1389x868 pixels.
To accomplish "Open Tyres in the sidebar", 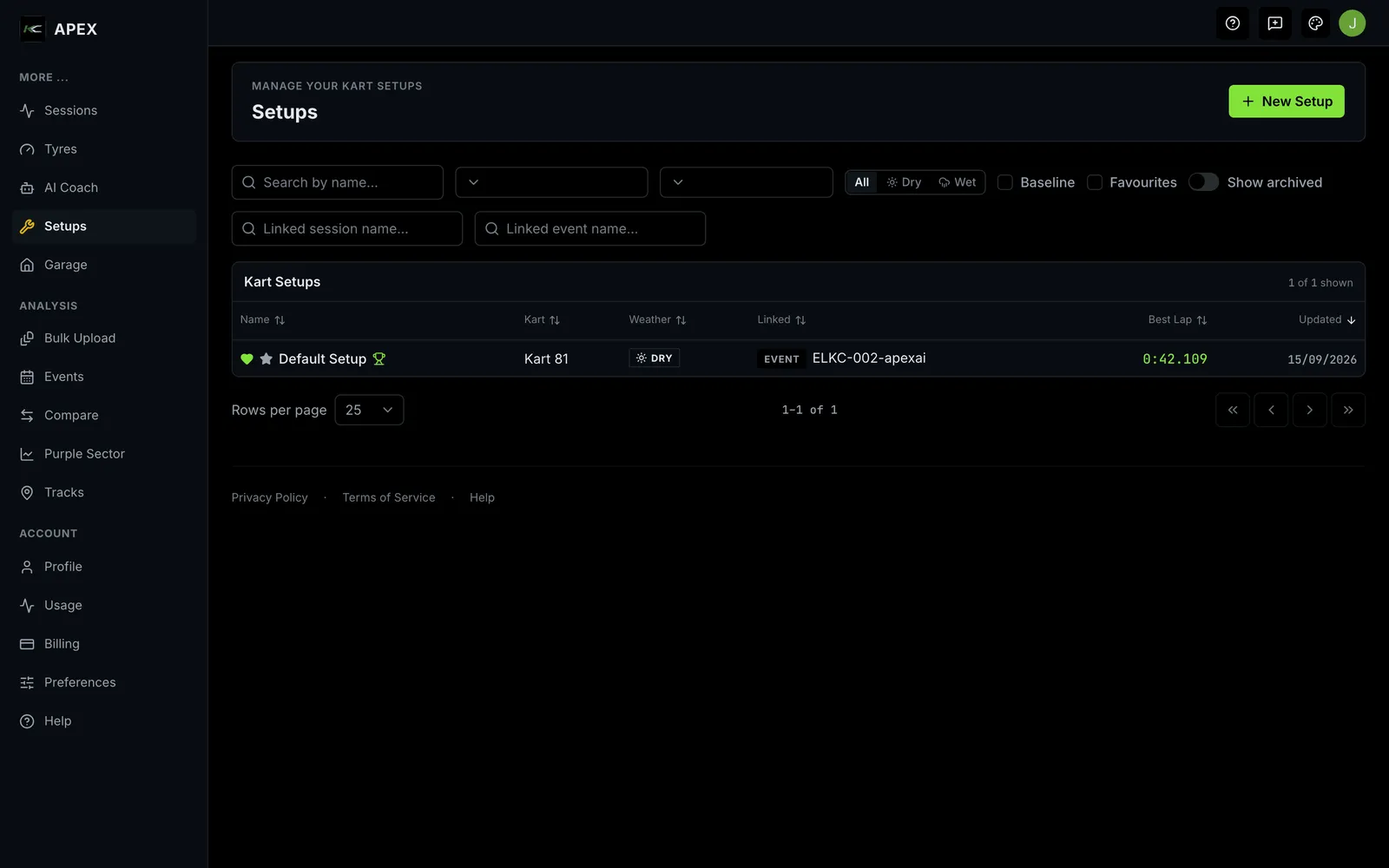I will [x=104, y=149].
